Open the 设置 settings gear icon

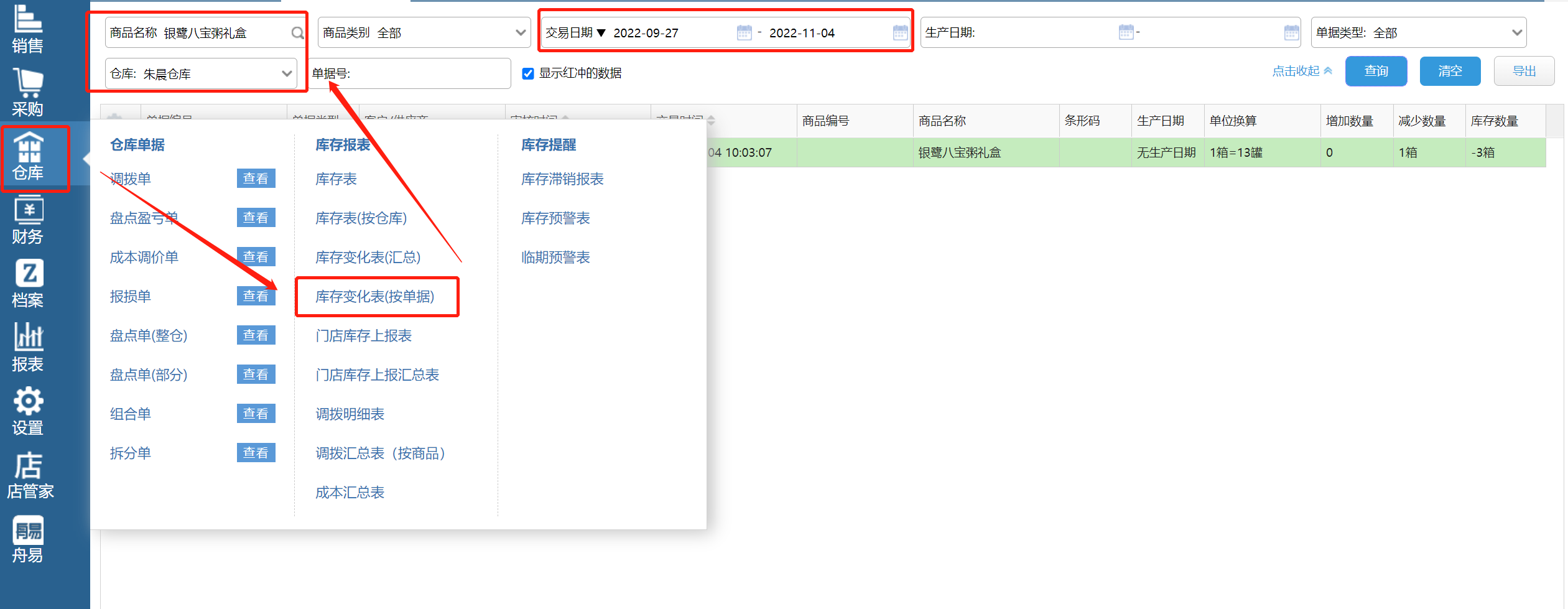(x=28, y=411)
